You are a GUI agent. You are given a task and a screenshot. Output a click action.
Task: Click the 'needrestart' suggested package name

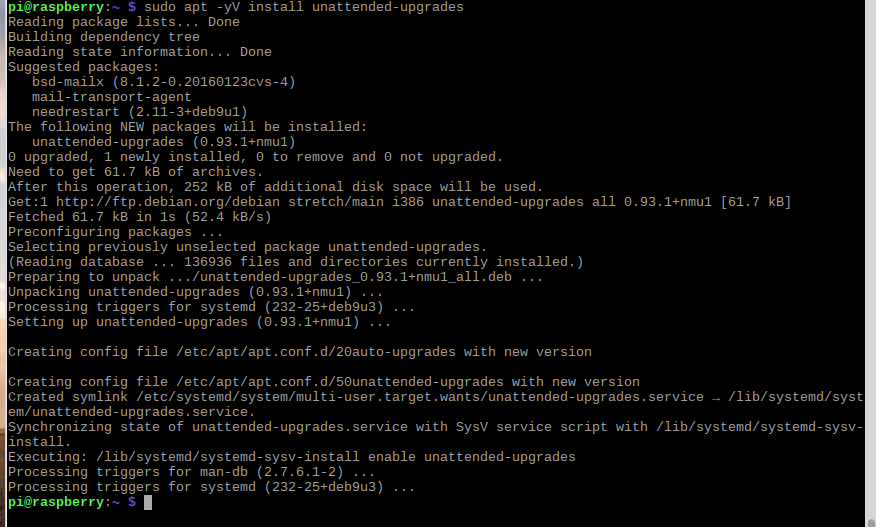click(75, 112)
